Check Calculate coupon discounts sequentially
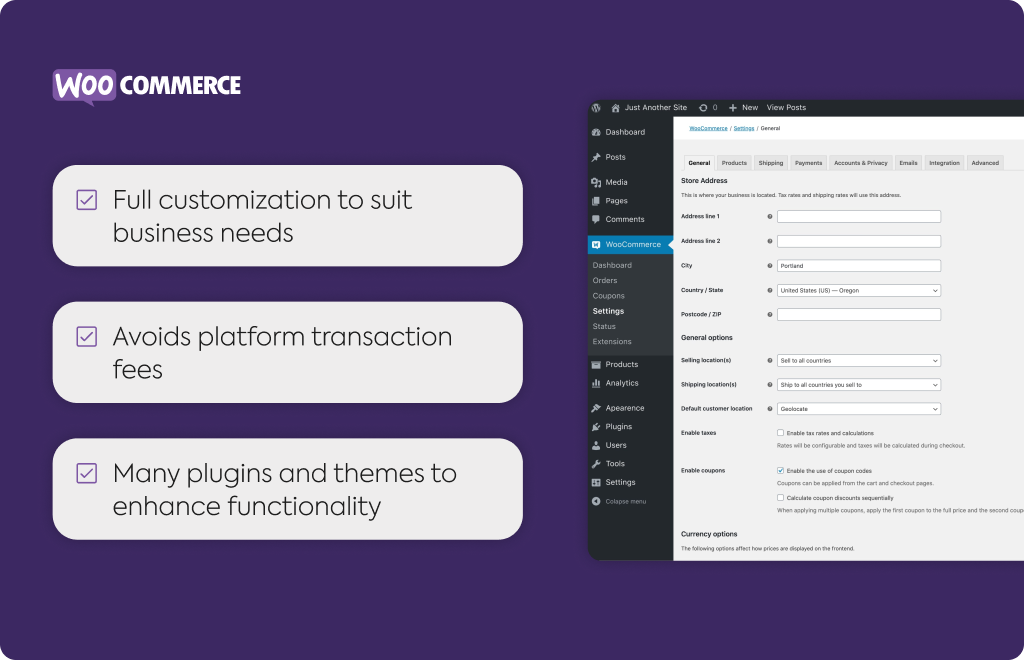 [x=780, y=497]
